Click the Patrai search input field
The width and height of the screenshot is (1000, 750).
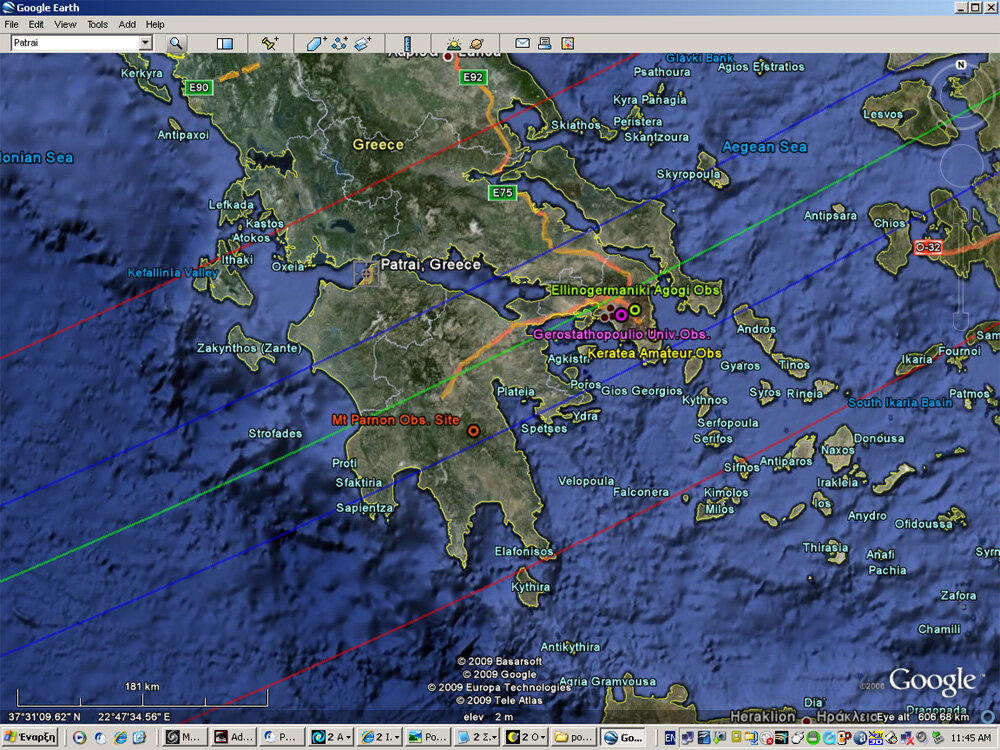[x=73, y=43]
